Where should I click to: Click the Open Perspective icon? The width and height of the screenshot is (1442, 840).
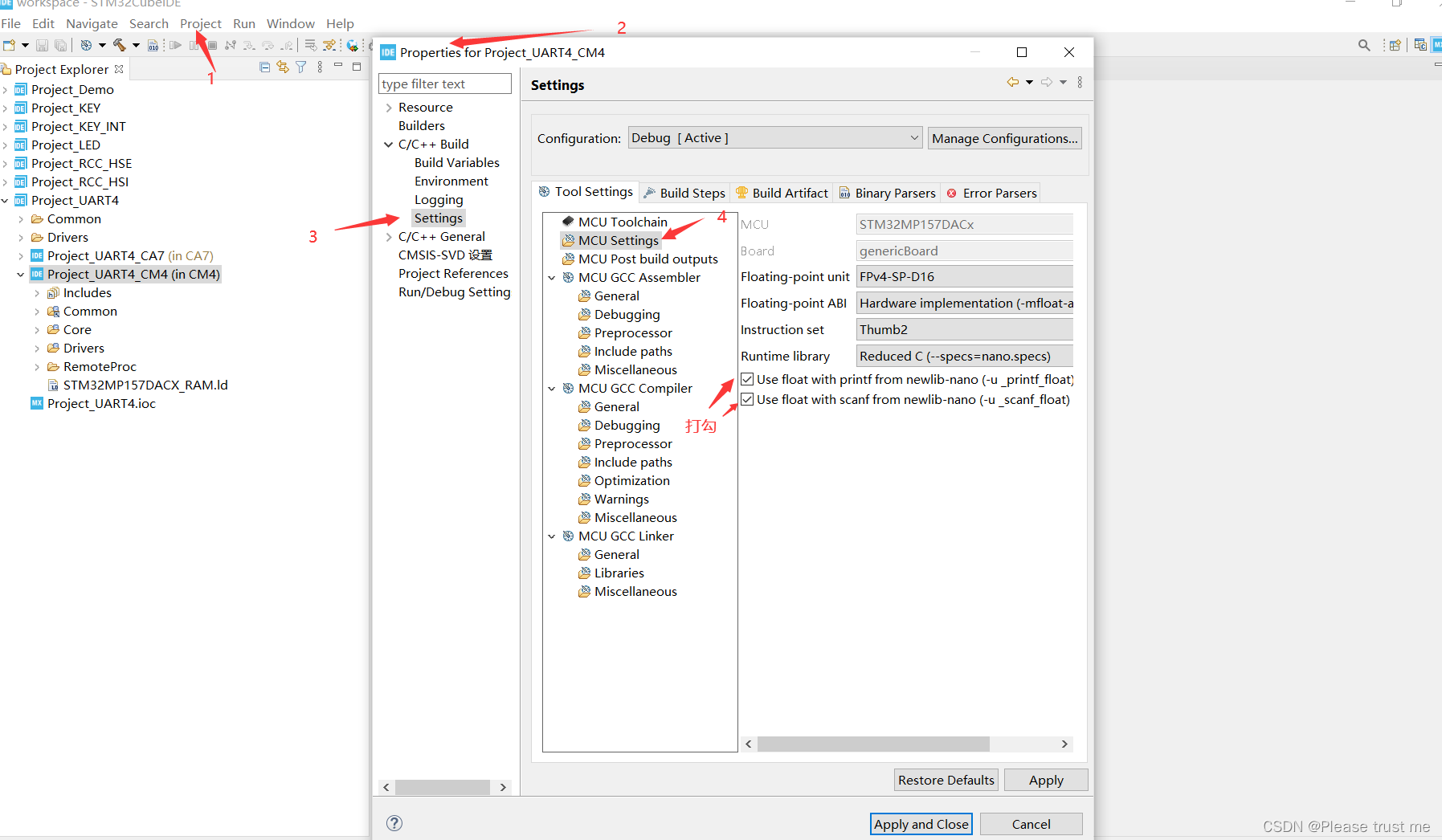[1395, 45]
